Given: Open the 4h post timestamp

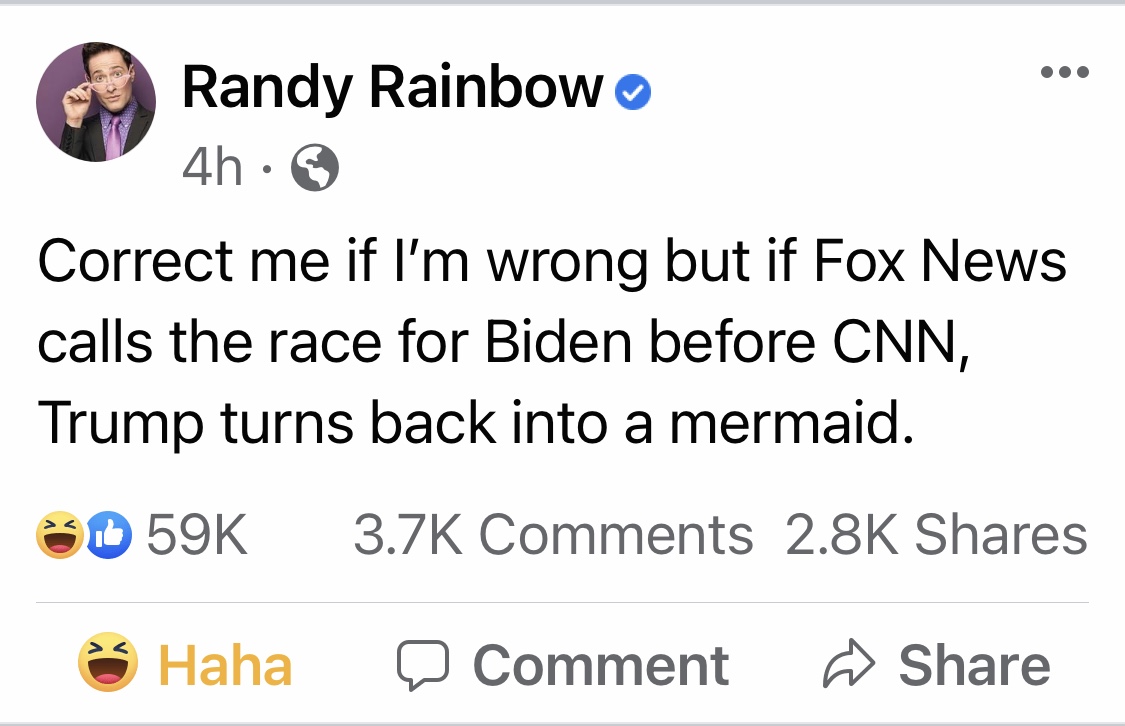Looking at the screenshot, I should coord(212,168).
